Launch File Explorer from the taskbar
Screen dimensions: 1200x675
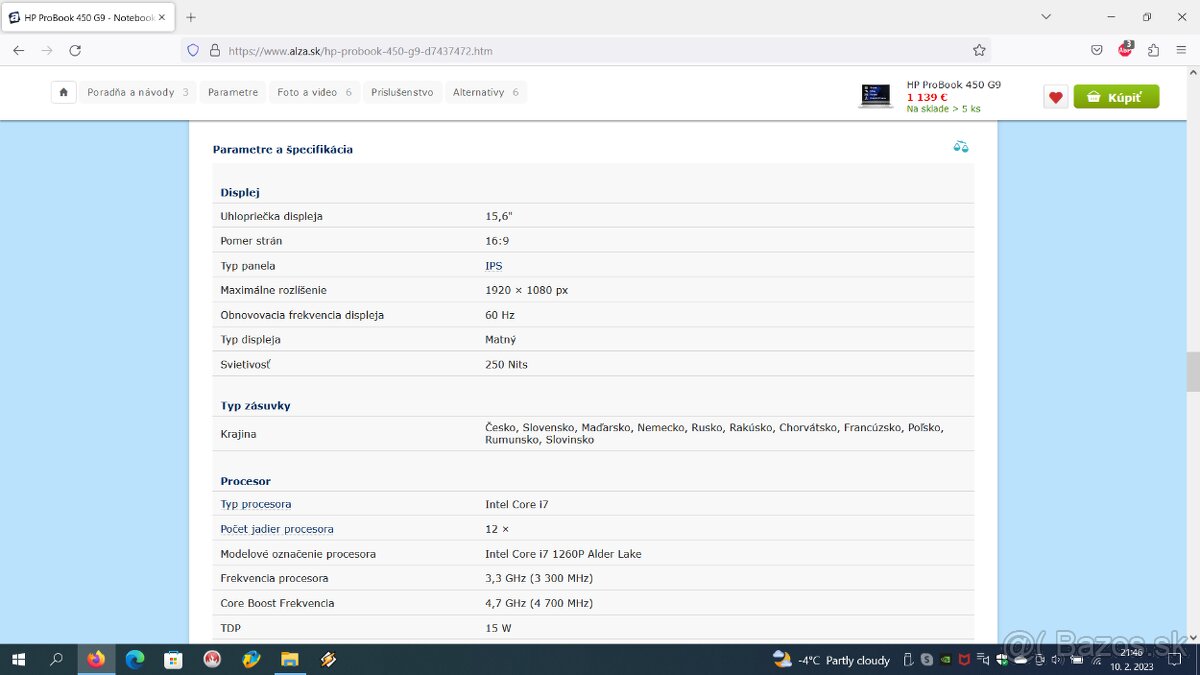(289, 660)
